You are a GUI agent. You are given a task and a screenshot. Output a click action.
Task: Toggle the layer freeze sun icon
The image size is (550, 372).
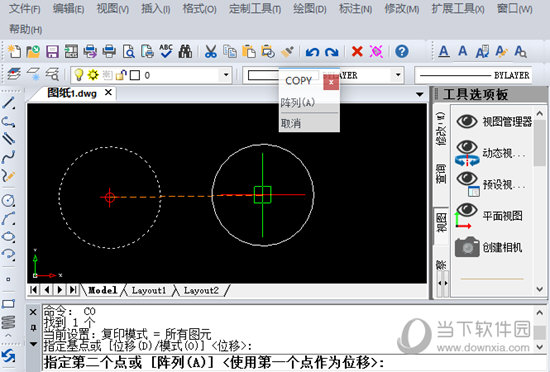point(93,75)
